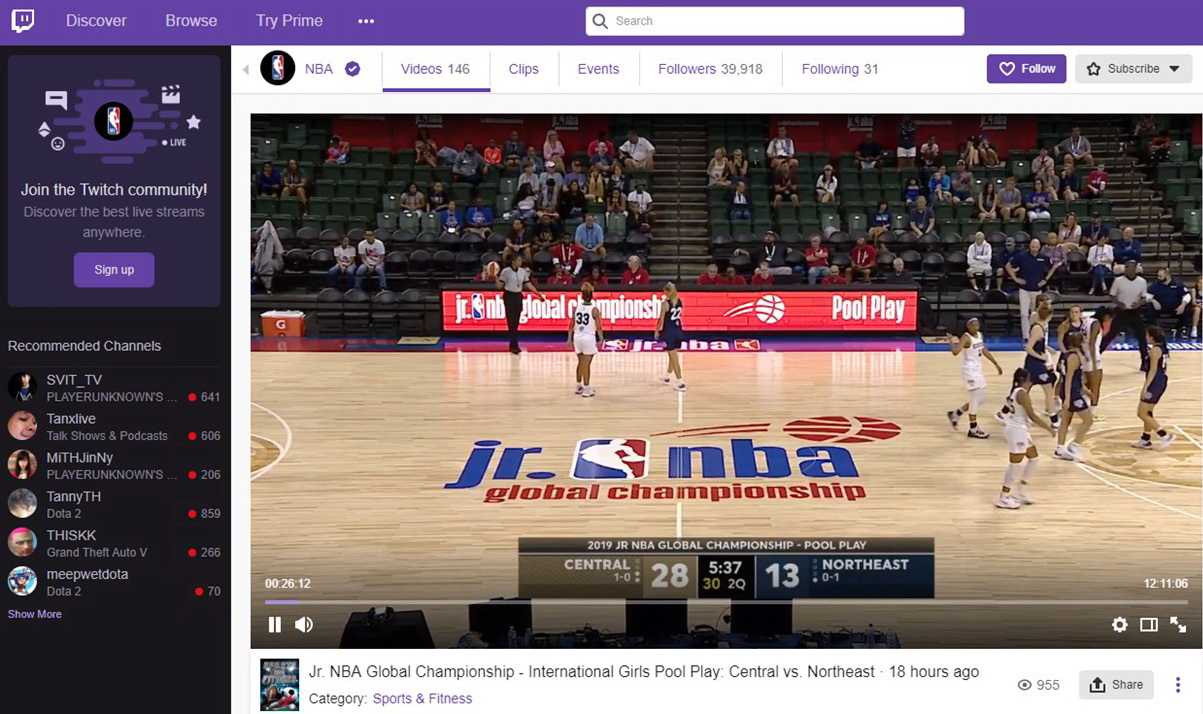Open Browse in top navigation
Image resolution: width=1203 pixels, height=714 pixels.
click(x=191, y=21)
